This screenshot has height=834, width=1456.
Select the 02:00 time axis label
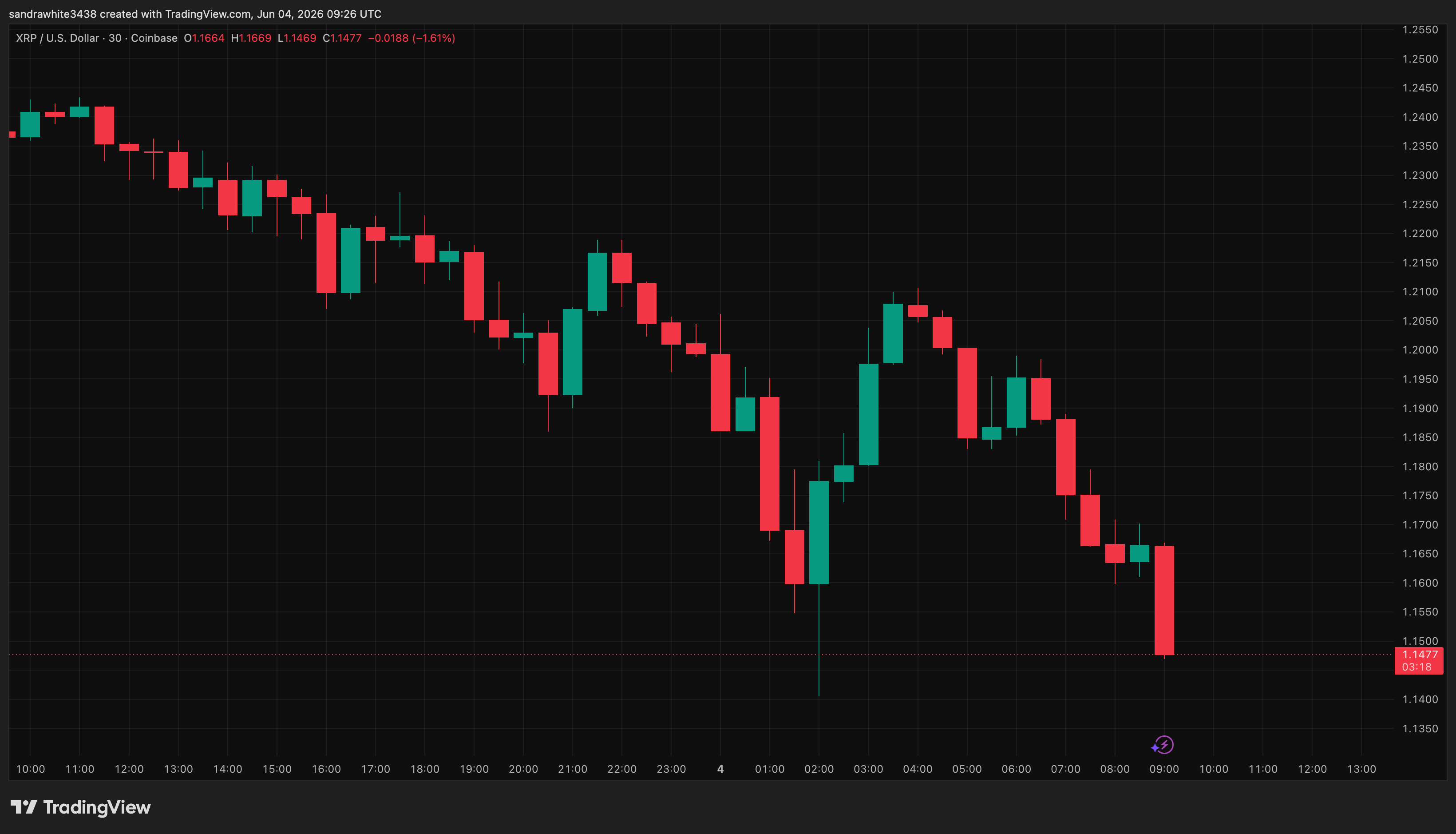tap(819, 769)
